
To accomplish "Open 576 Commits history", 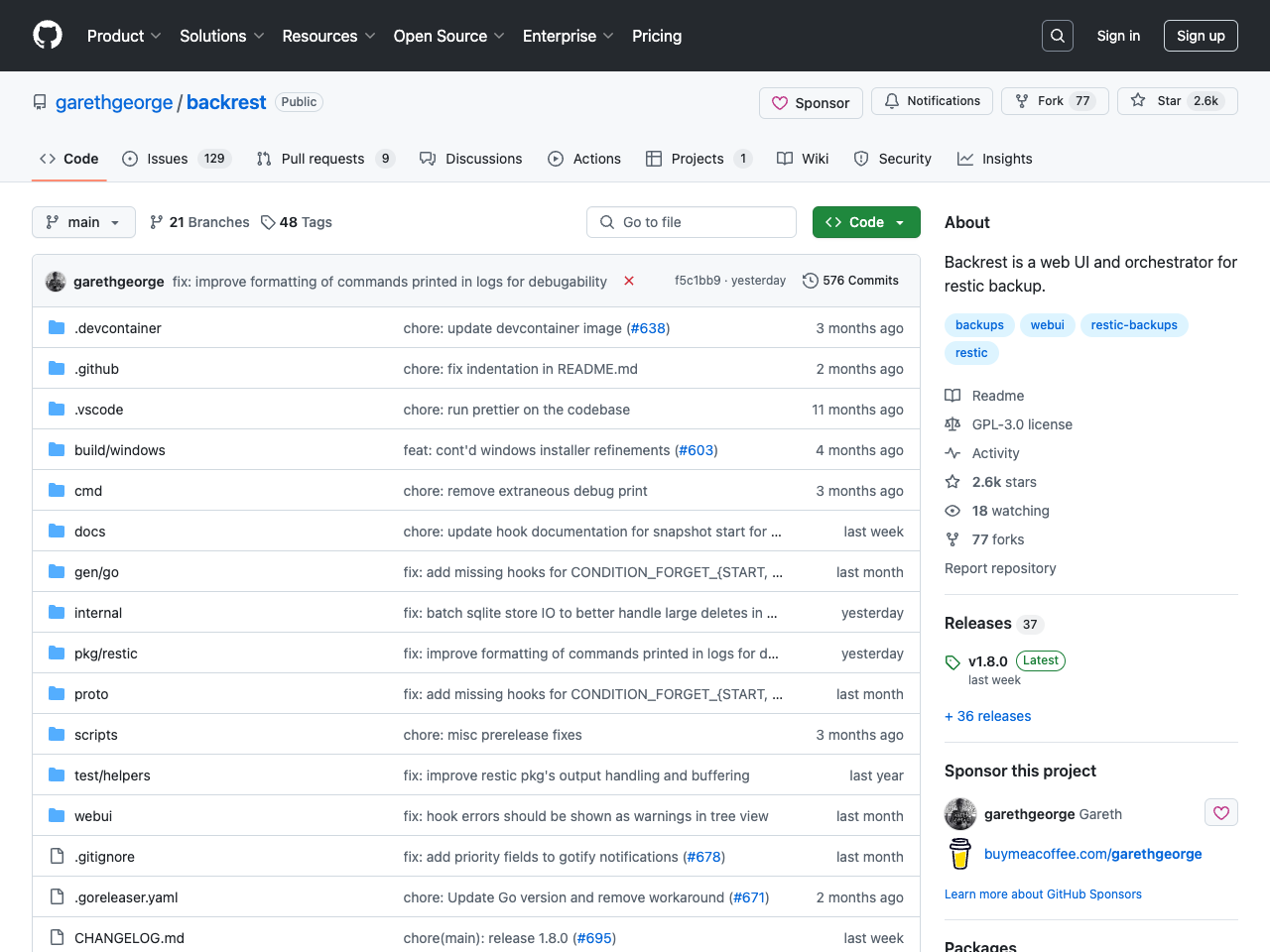I will [850, 281].
